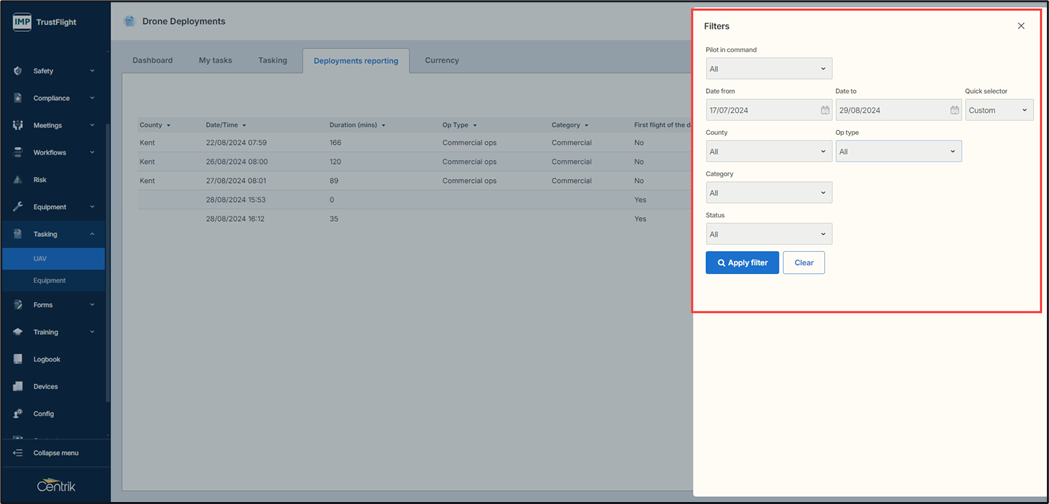1049x504 pixels.
Task: Expand the Op type dropdown
Action: (x=897, y=152)
